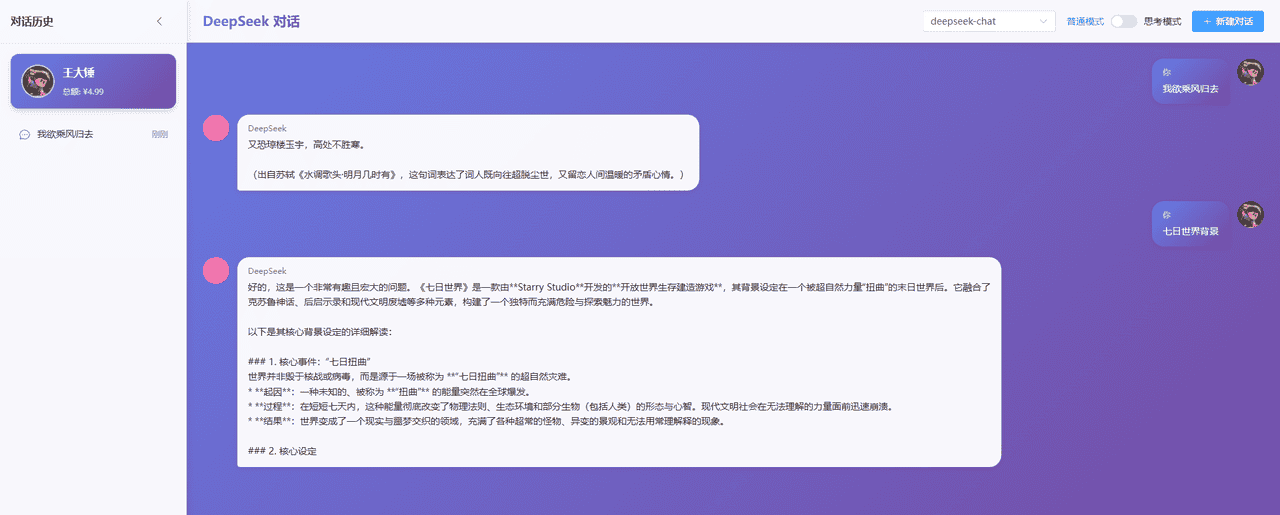The width and height of the screenshot is (1280, 515).
Task: Open the deepseek-chat model dropdown
Action: (989, 21)
